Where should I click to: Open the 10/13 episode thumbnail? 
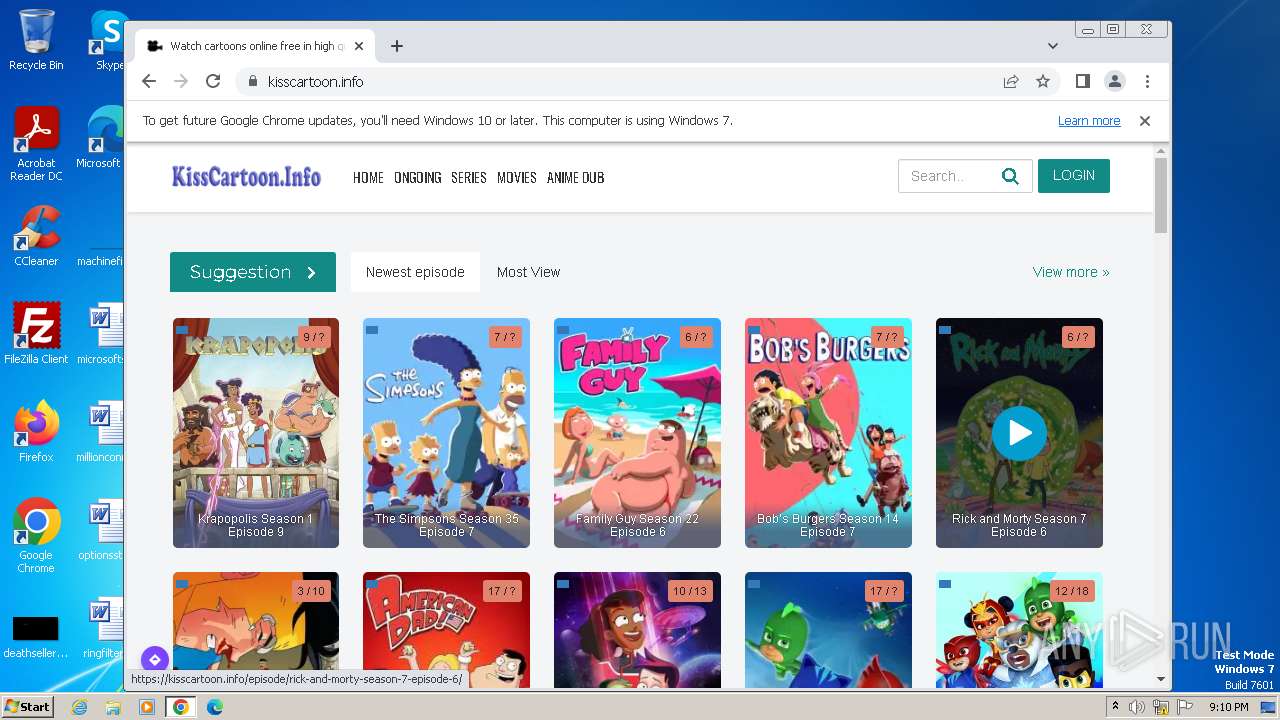click(x=637, y=630)
